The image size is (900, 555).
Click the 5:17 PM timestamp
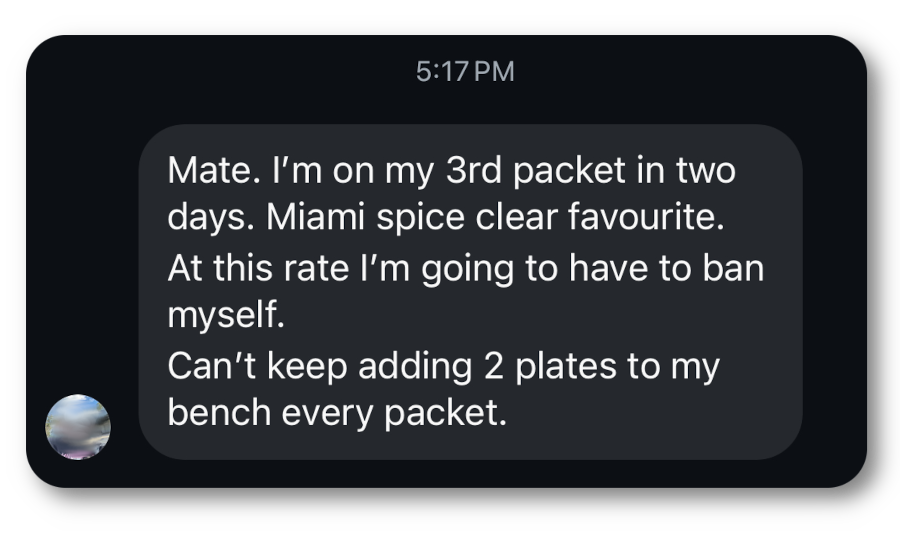click(464, 71)
